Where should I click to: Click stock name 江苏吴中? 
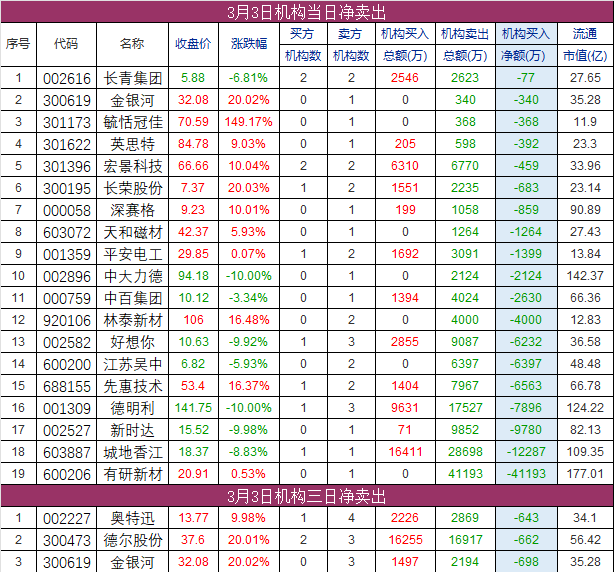click(133, 365)
